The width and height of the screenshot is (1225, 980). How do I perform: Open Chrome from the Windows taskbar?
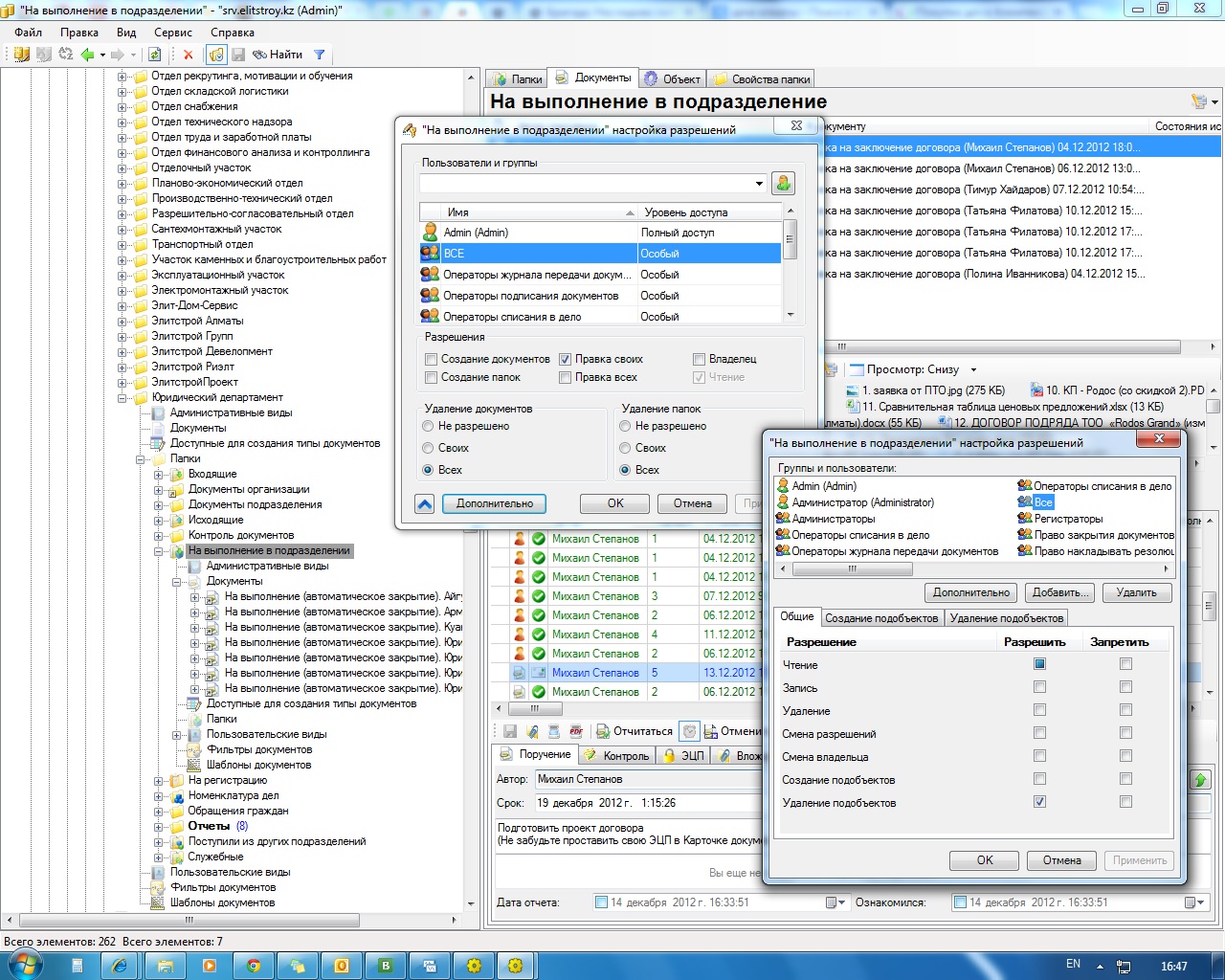(x=254, y=966)
